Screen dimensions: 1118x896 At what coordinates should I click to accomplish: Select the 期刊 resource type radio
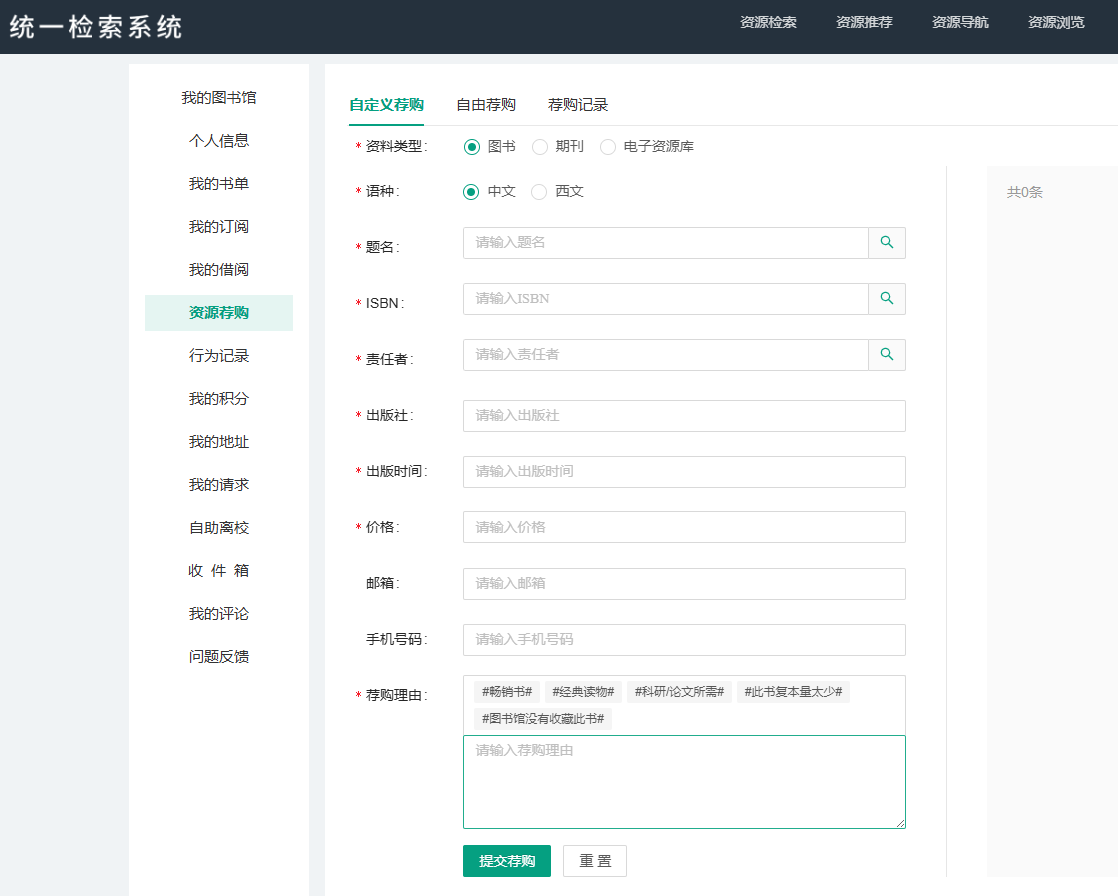click(540, 147)
